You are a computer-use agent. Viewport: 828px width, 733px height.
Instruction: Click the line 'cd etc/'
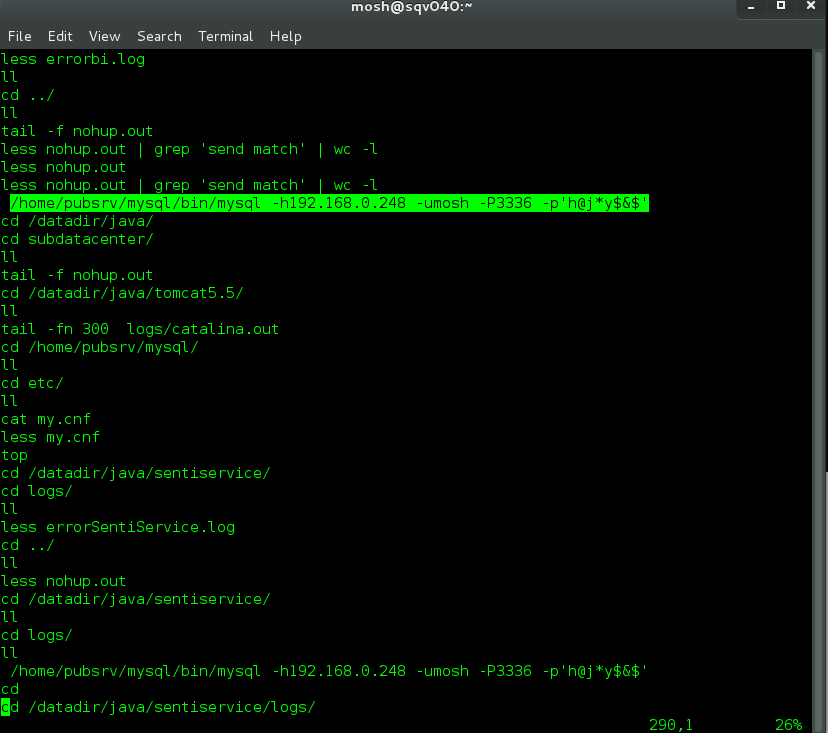tap(32, 383)
